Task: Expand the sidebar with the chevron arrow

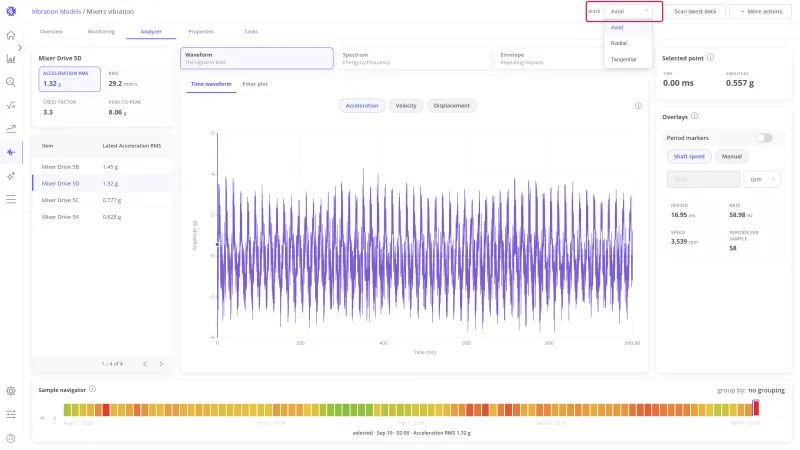Action: click(20, 47)
